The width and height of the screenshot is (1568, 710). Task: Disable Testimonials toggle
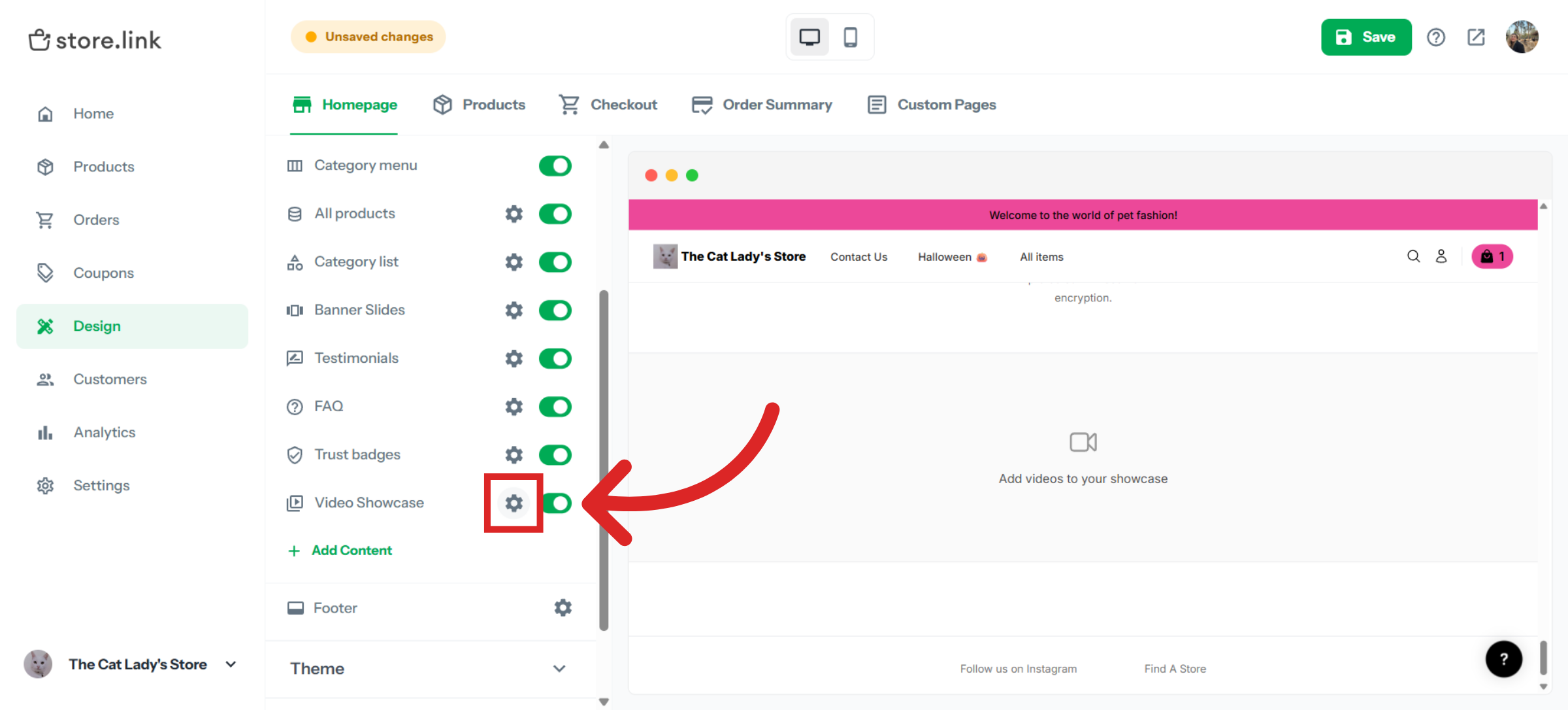click(x=555, y=358)
